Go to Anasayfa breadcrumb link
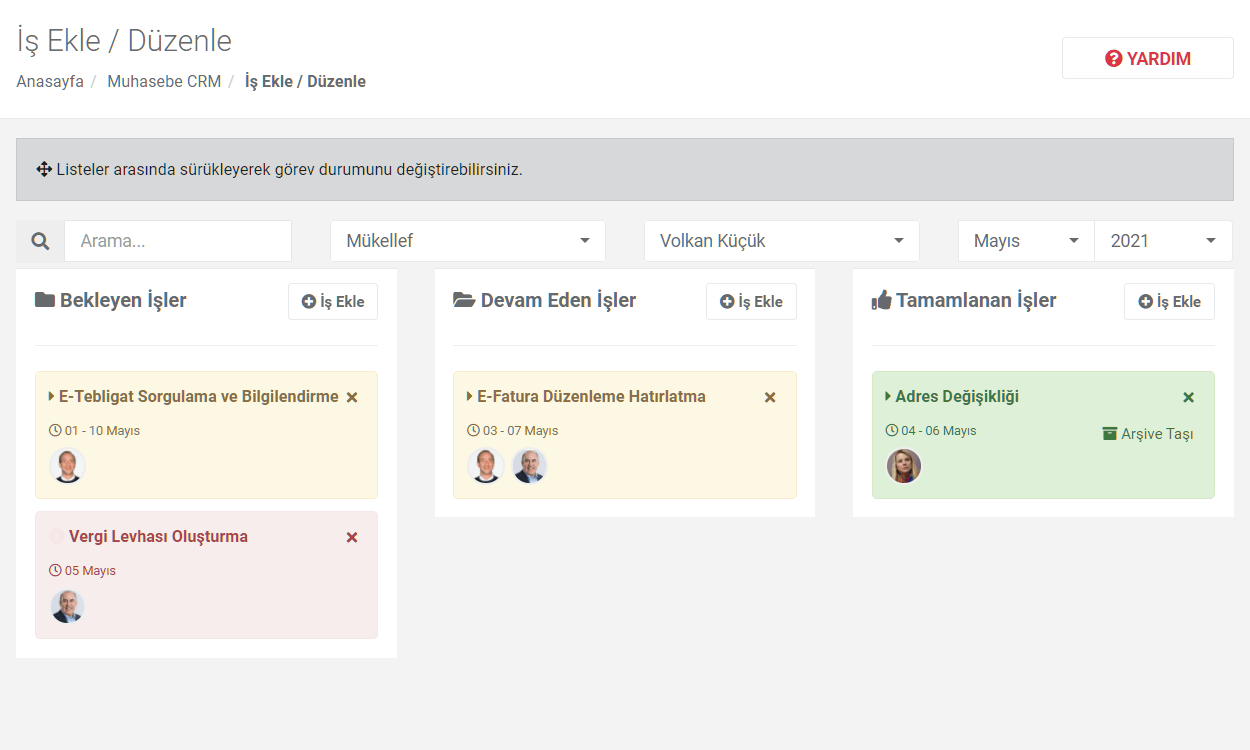 click(x=50, y=82)
